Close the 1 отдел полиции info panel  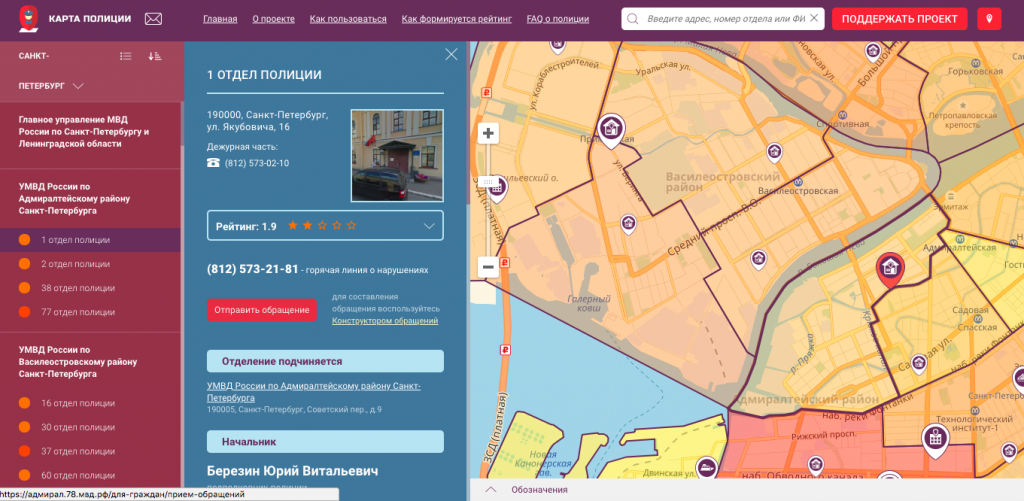pyautogui.click(x=451, y=55)
